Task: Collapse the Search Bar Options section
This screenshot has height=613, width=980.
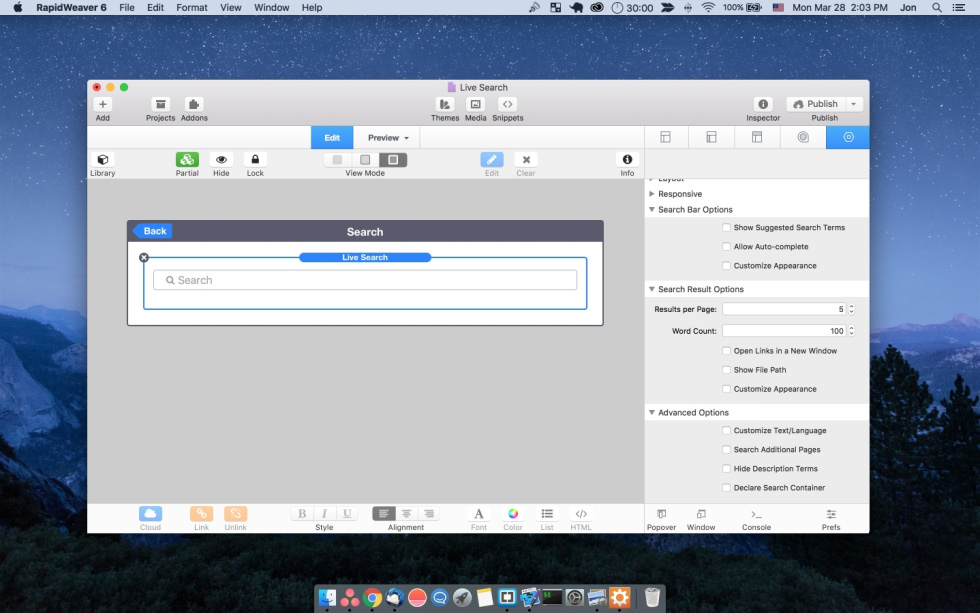Action: click(651, 209)
